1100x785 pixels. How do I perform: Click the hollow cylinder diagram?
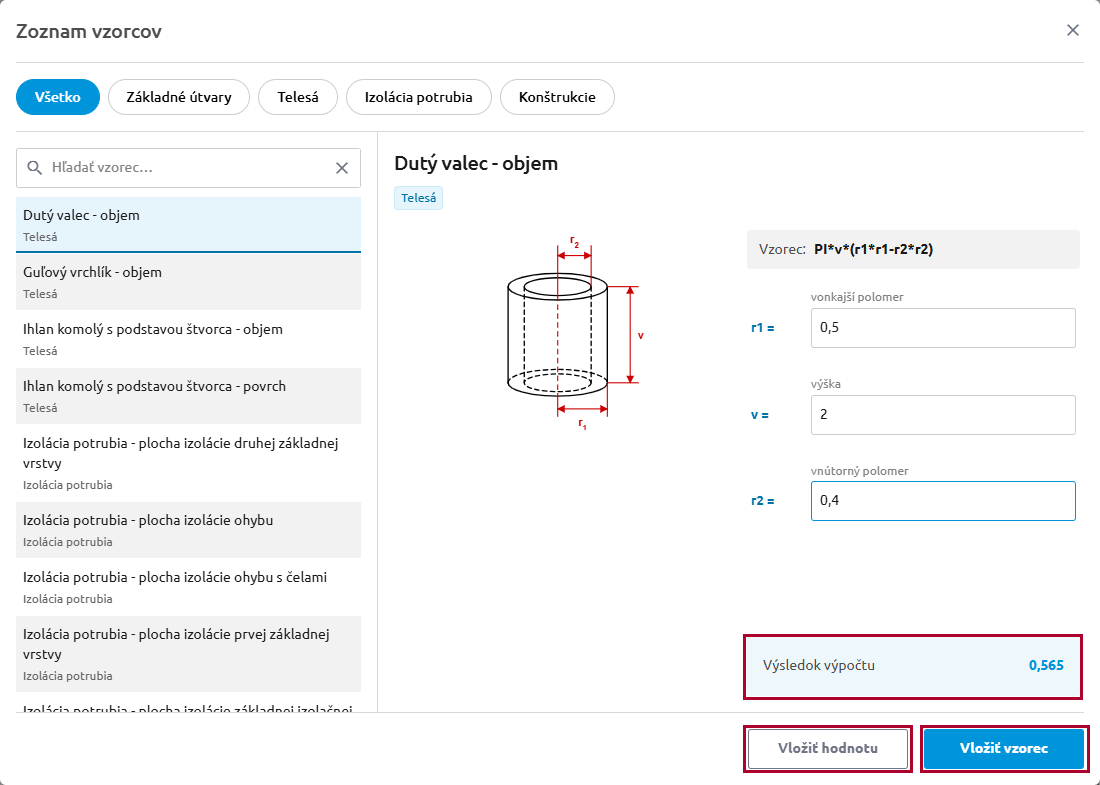575,334
